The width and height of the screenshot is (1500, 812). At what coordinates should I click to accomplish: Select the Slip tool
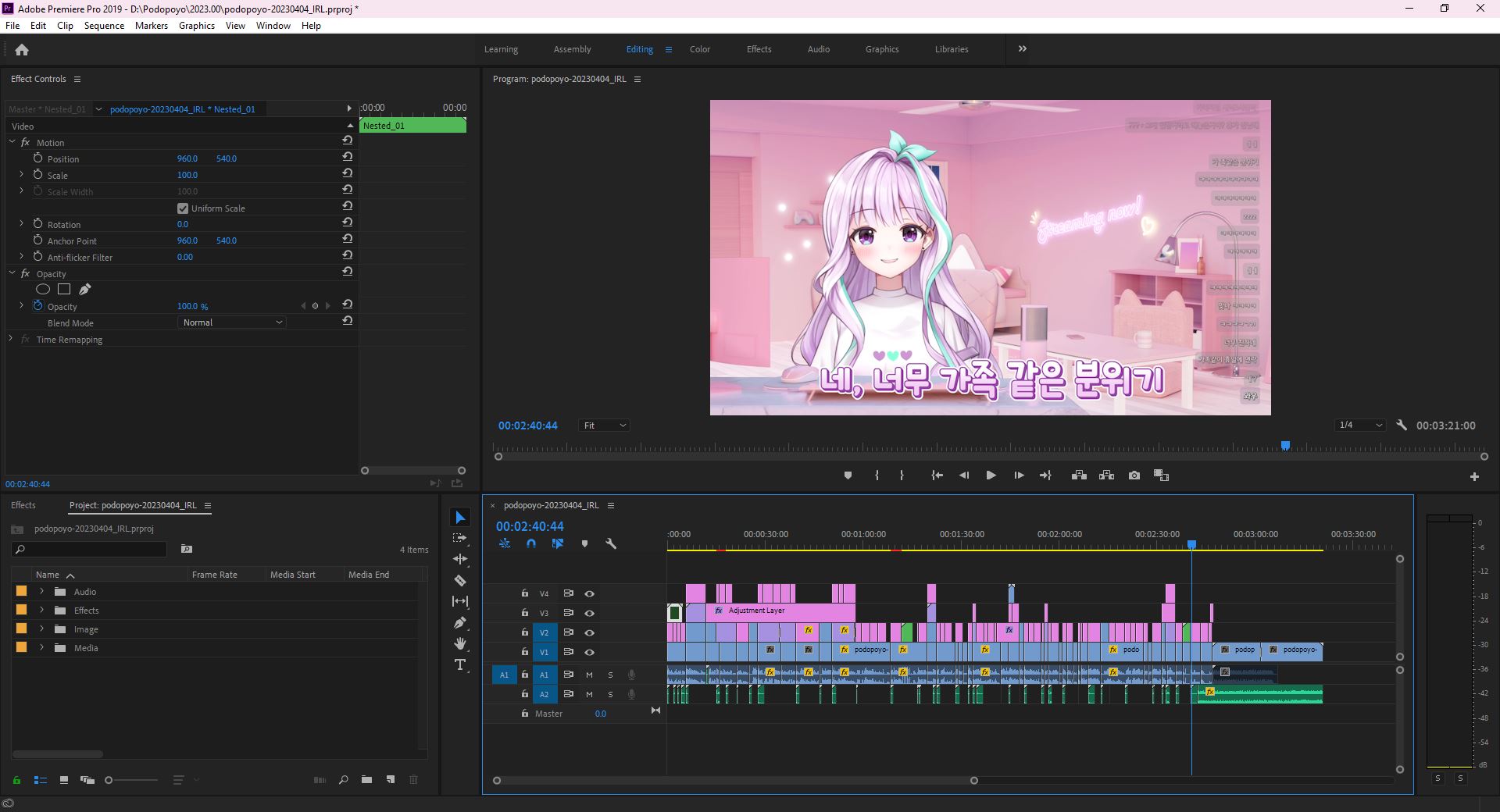click(x=460, y=601)
